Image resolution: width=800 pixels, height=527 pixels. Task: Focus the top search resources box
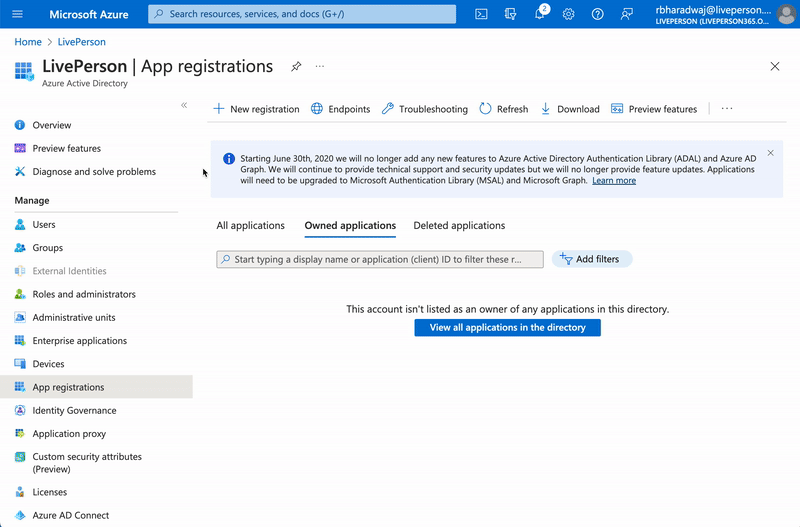coord(302,14)
